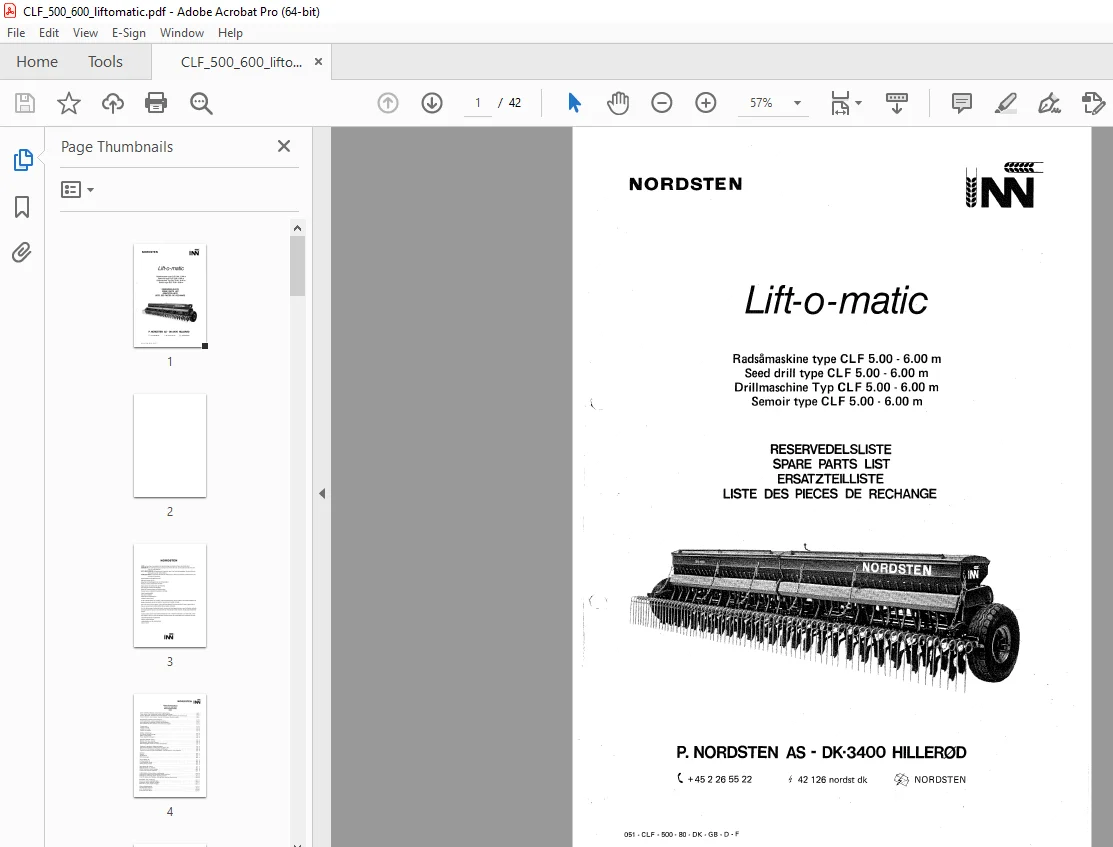Select page 4 thumbnail

click(170, 745)
